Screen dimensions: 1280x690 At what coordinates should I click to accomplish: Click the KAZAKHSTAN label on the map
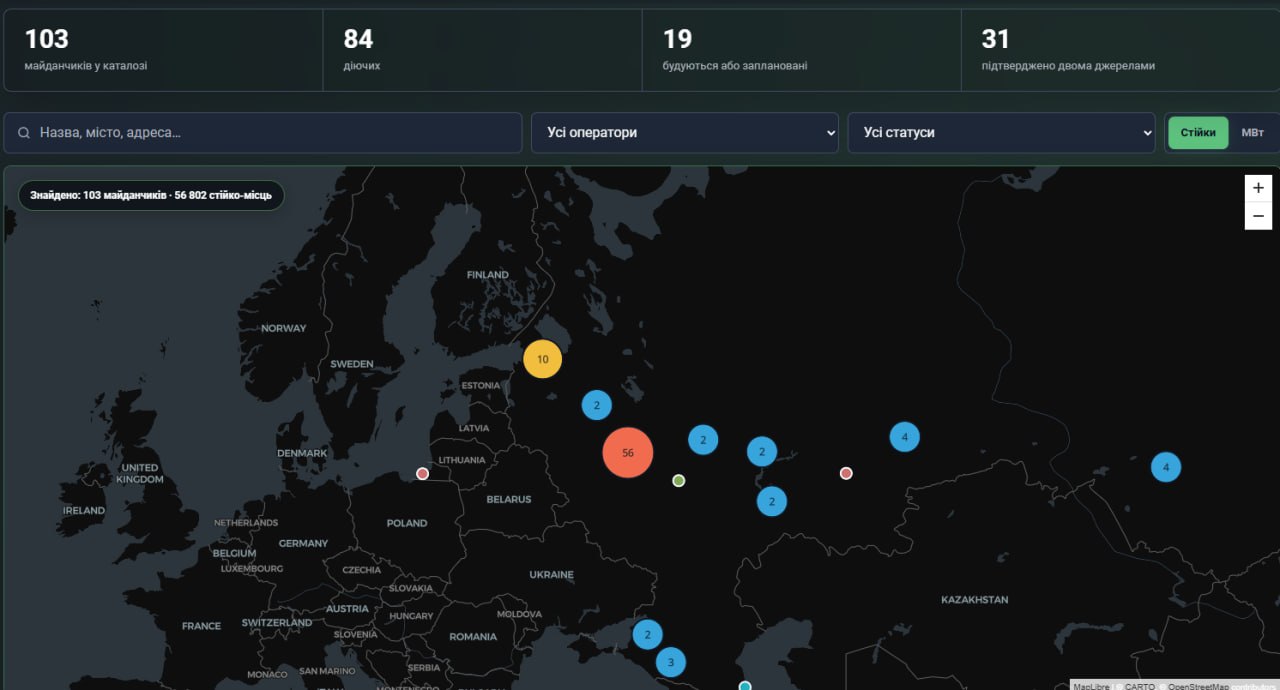(x=975, y=600)
